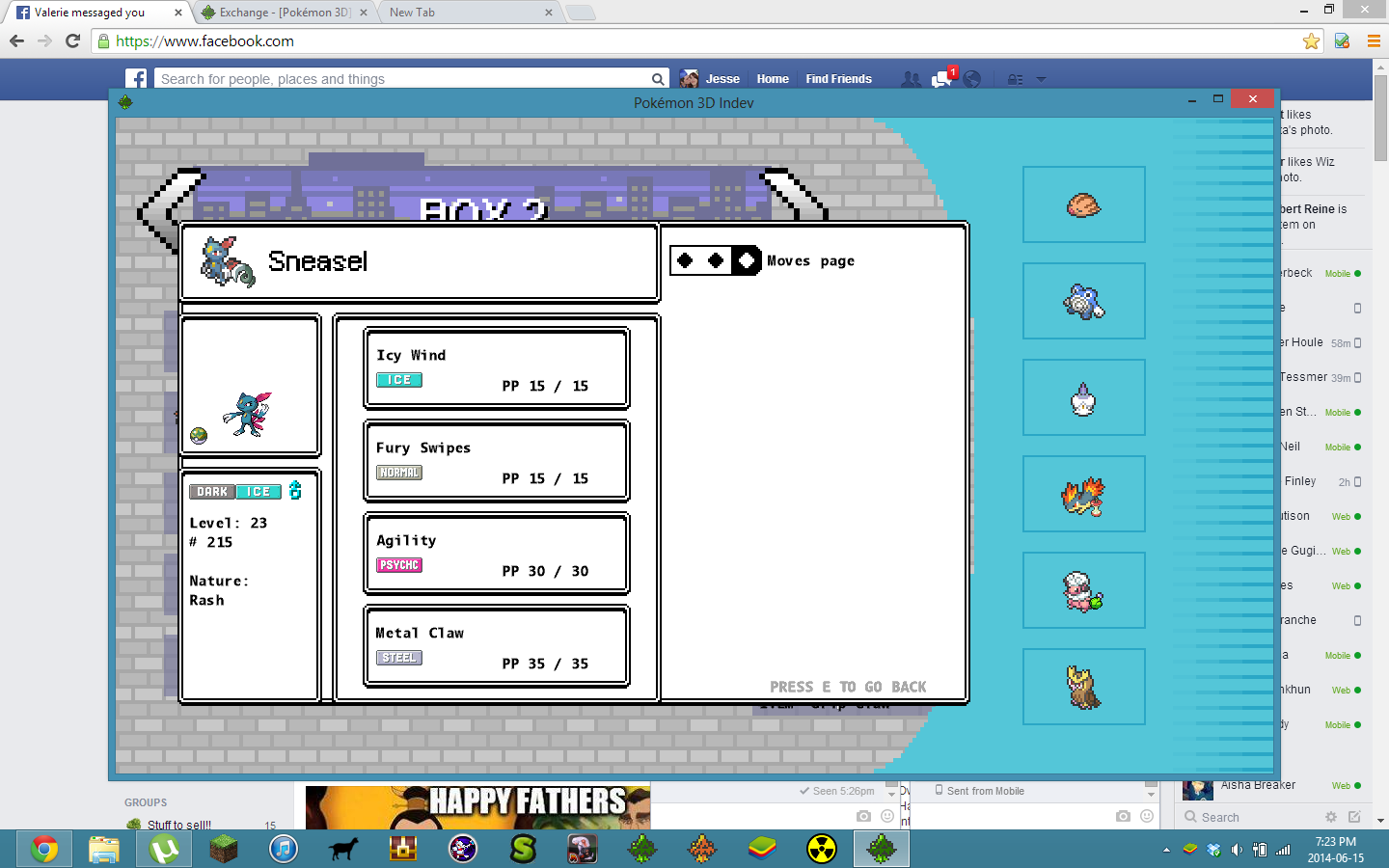This screenshot has width=1389, height=868.
Task: Open the chat with Tessmer in Facebook sidebar
Action: 1321,377
